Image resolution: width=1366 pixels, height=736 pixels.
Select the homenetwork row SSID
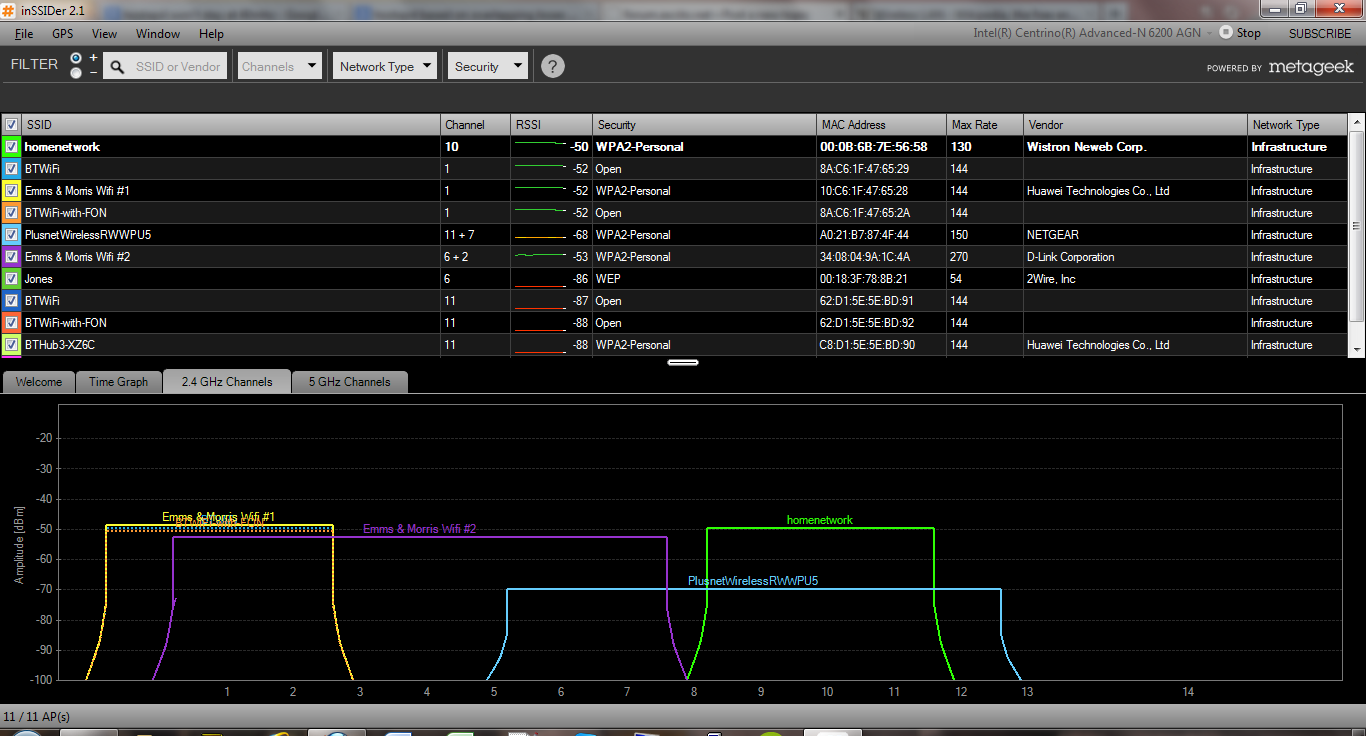pyautogui.click(x=62, y=147)
